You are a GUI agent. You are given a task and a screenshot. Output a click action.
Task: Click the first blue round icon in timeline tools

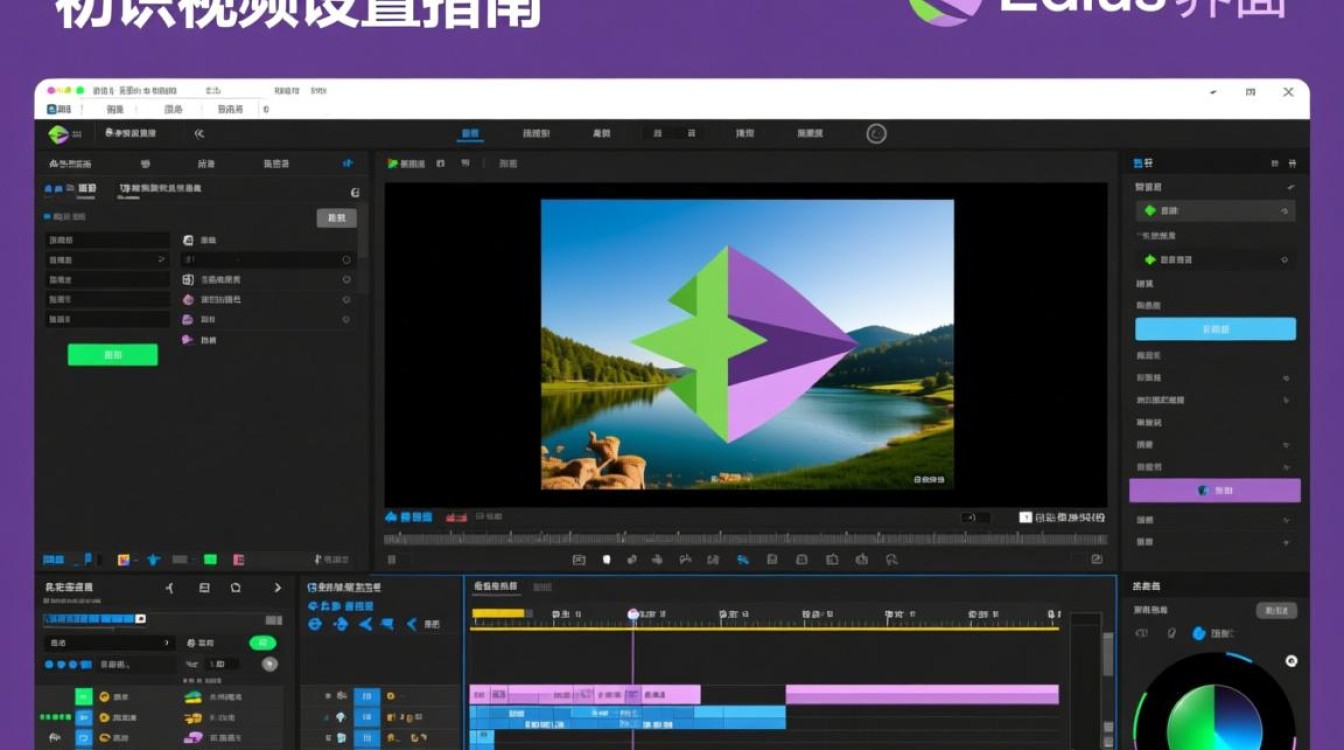[315, 624]
